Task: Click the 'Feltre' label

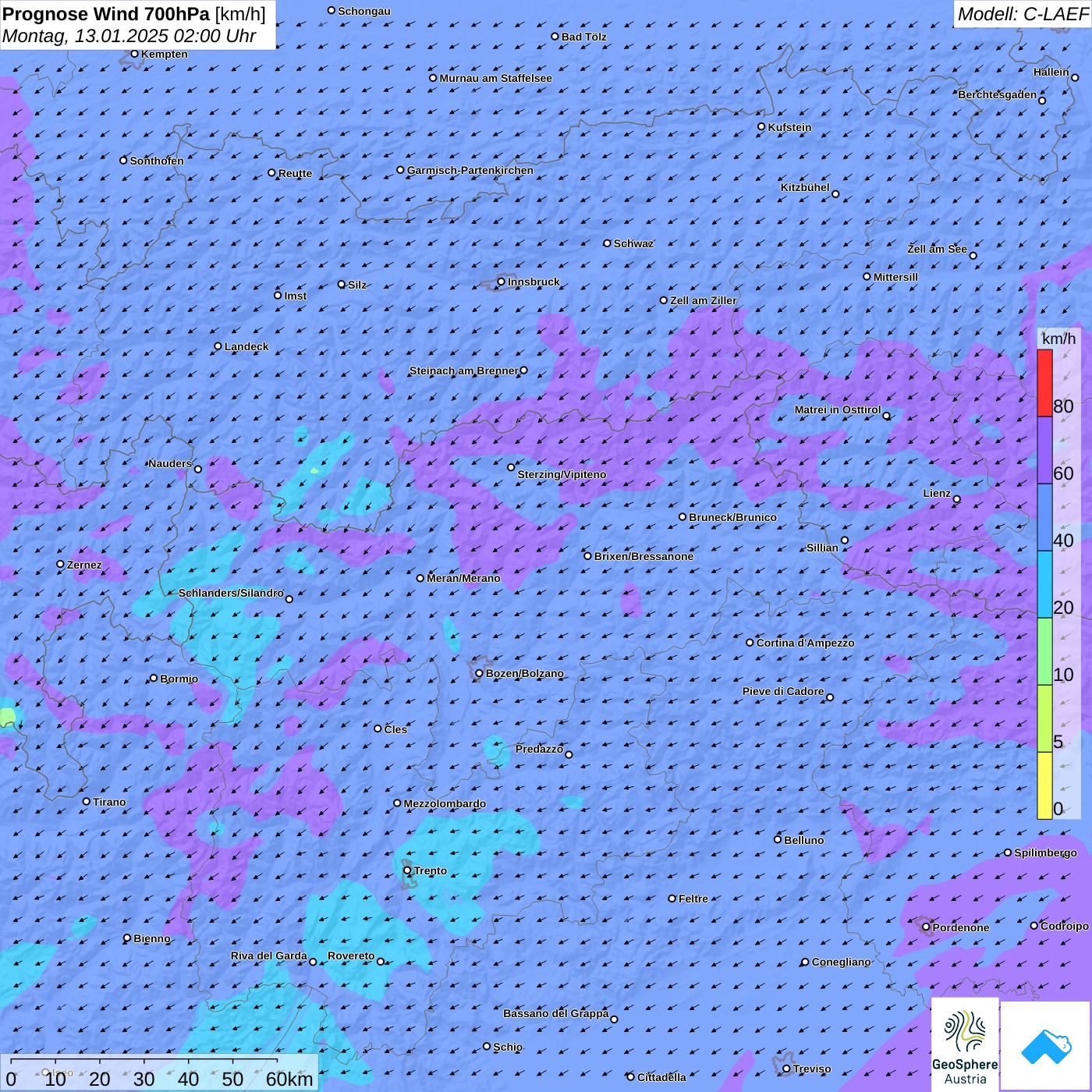Action: [x=693, y=899]
